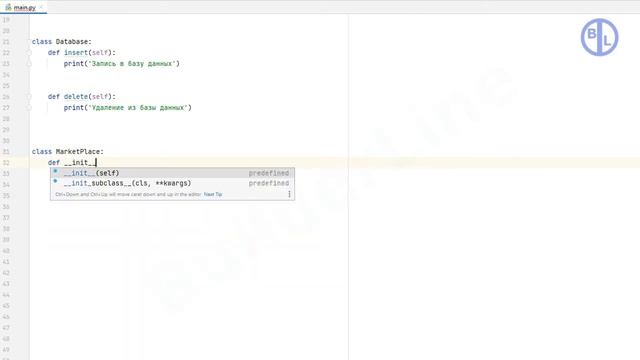This screenshot has width=640, height=360.
Task: Click the Ctrl+Down caret tip text in popup
Action: pyautogui.click(x=128, y=194)
